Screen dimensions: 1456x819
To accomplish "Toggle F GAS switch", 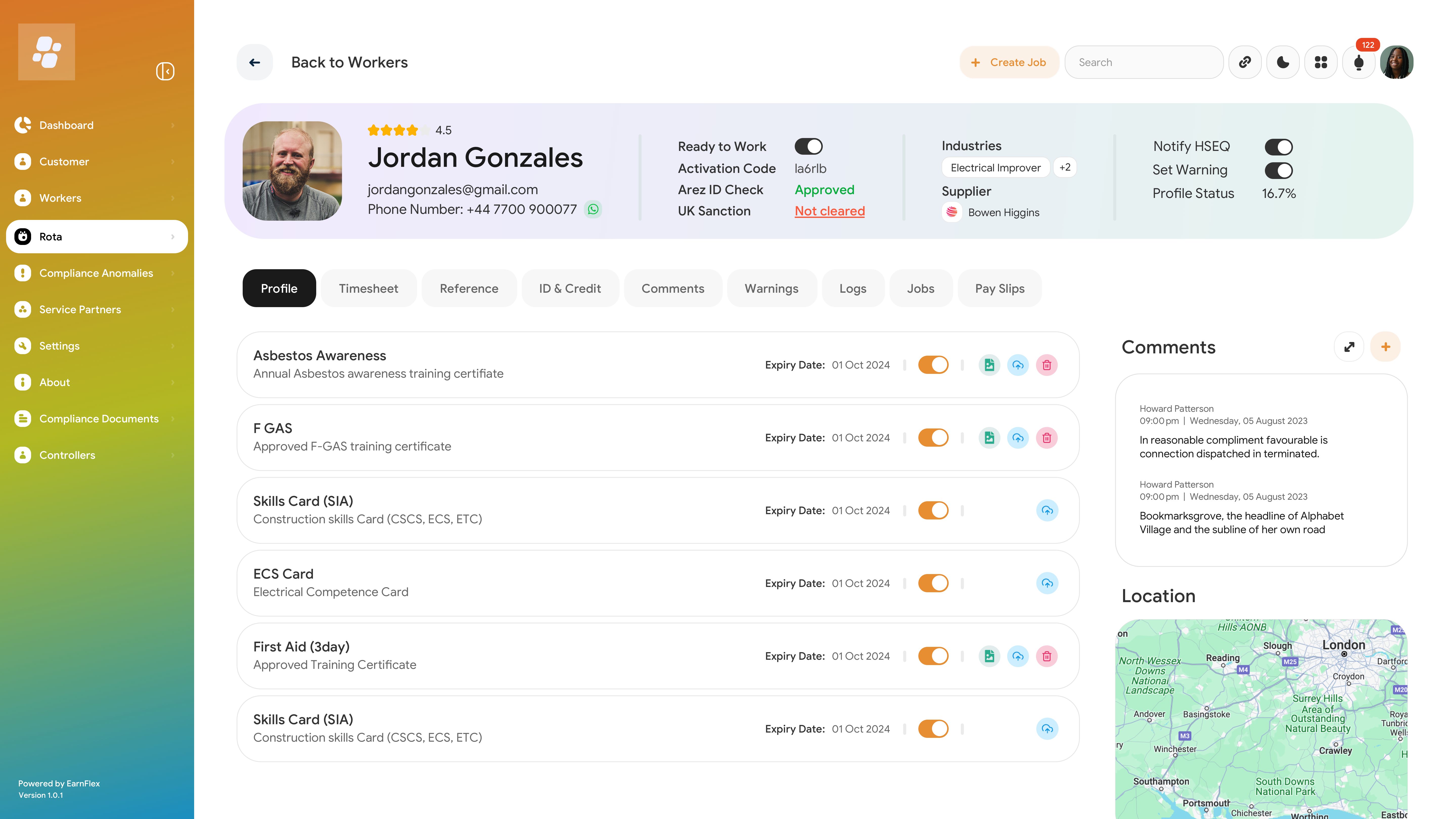I will tap(933, 438).
